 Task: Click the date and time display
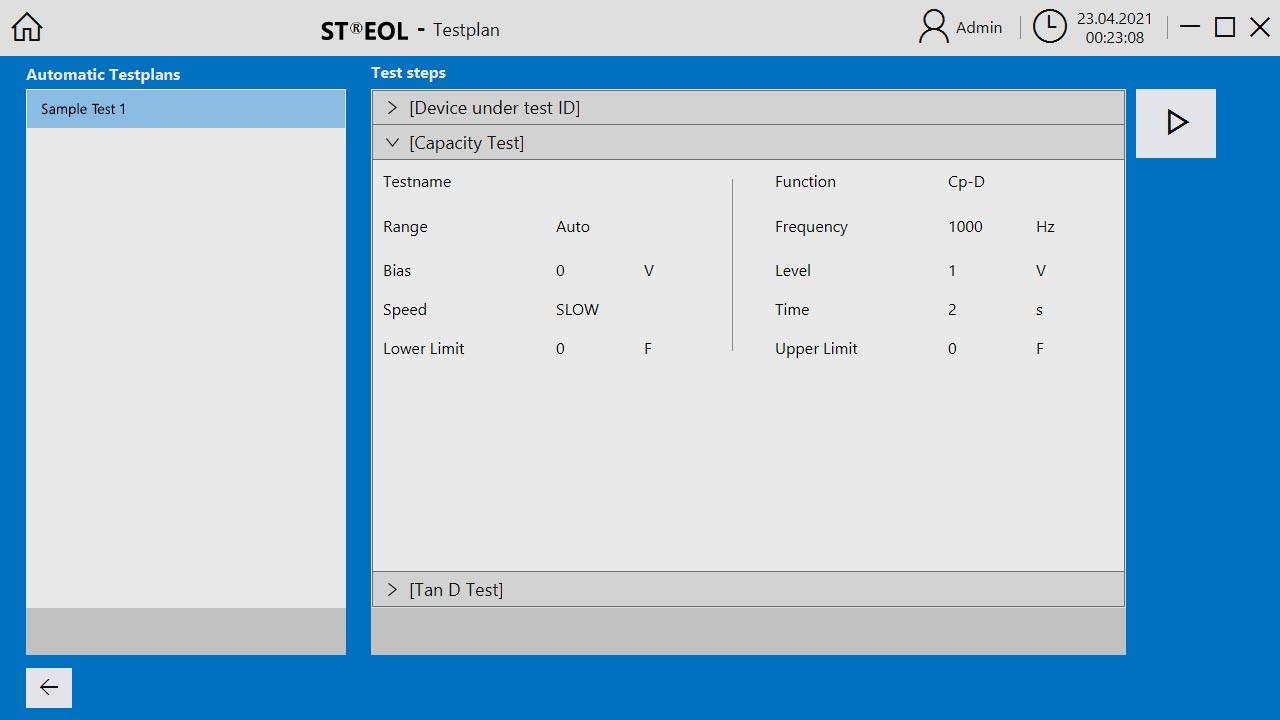coord(1114,28)
